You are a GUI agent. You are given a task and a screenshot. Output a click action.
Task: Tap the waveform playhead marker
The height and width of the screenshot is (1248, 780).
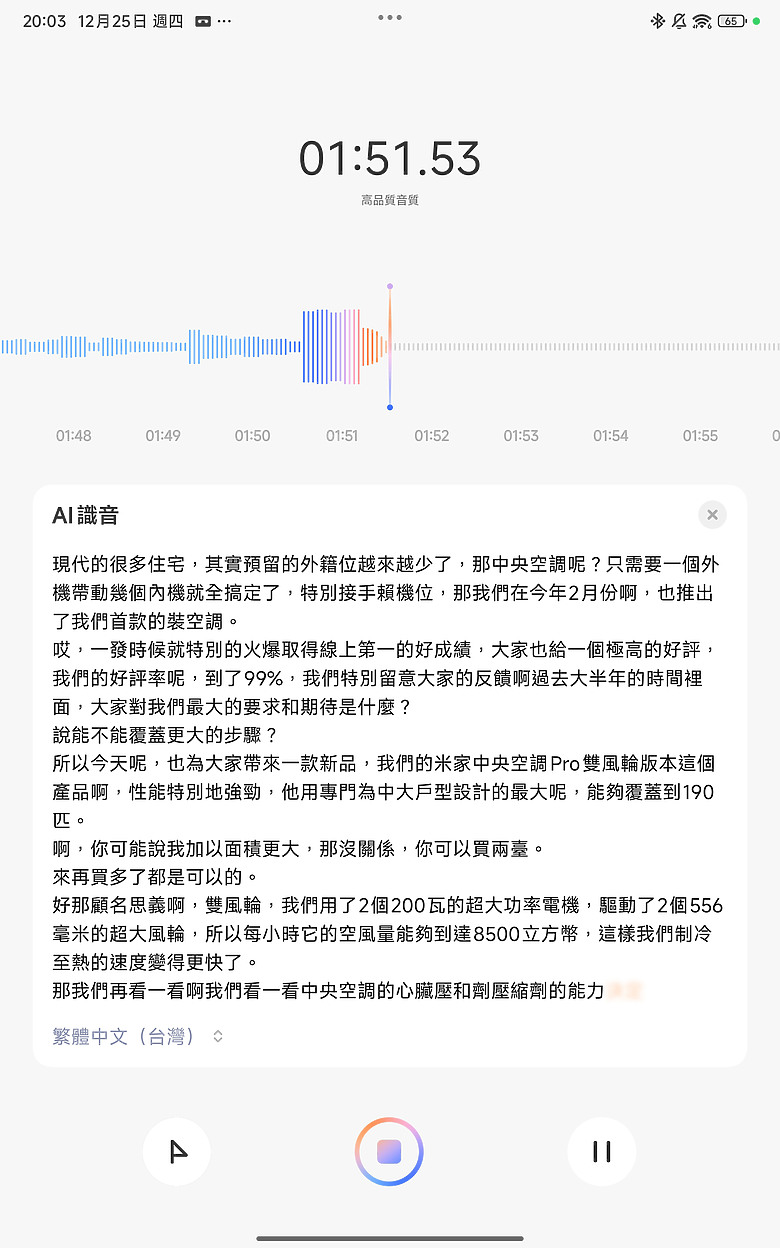(x=390, y=346)
